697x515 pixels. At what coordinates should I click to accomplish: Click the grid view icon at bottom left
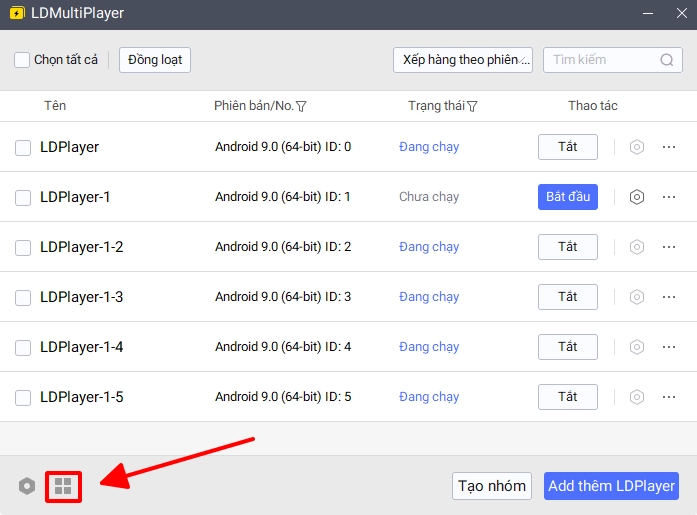pos(63,486)
